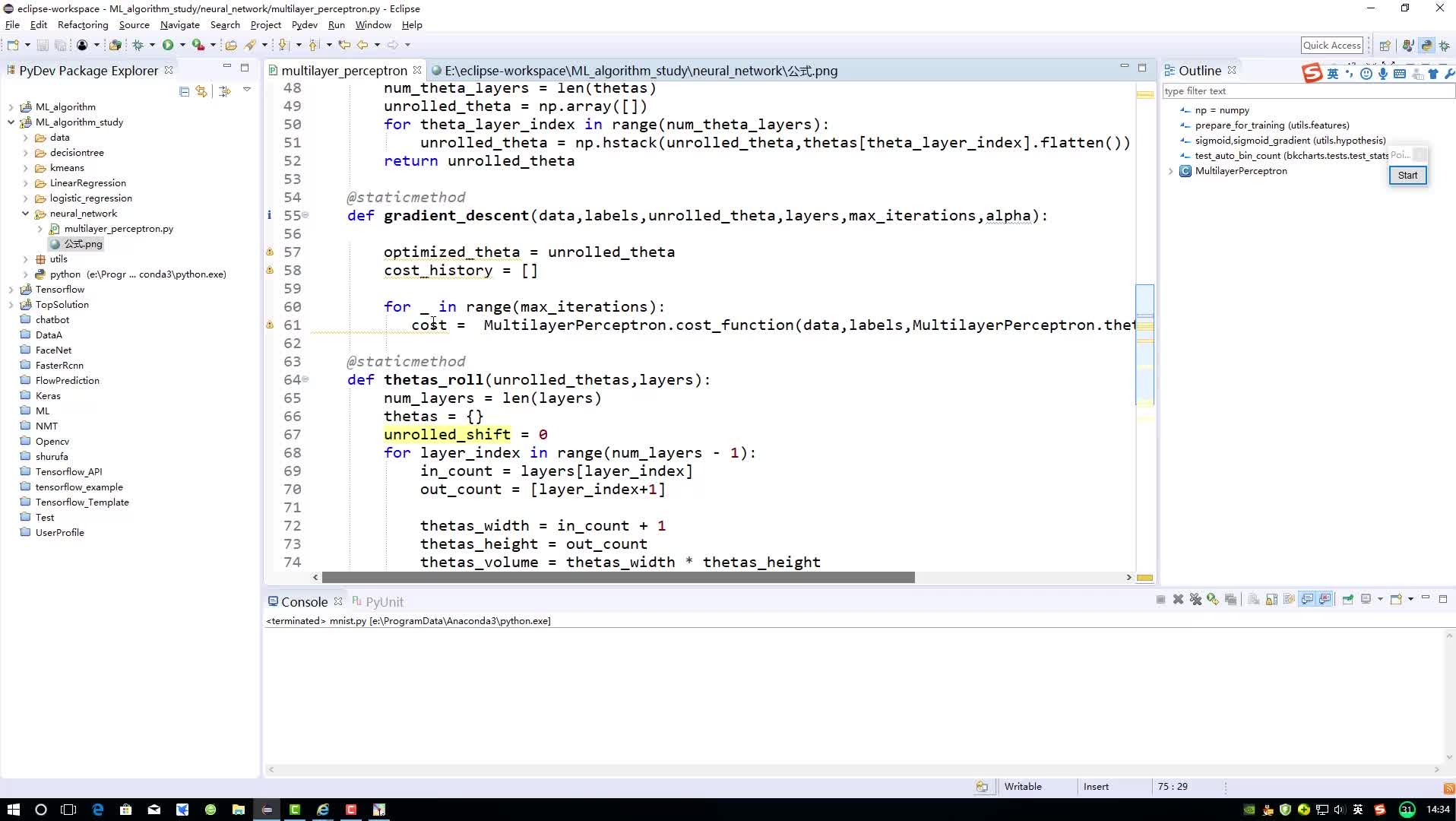Open Display Selected Console dropdown arrow
Image resolution: width=1456 pixels, height=821 pixels.
[x=1381, y=600]
